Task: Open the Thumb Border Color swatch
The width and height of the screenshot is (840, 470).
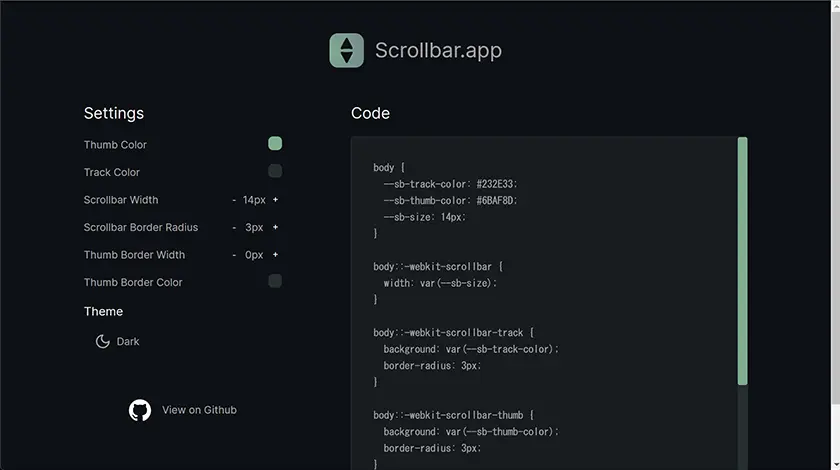Action: [x=275, y=282]
